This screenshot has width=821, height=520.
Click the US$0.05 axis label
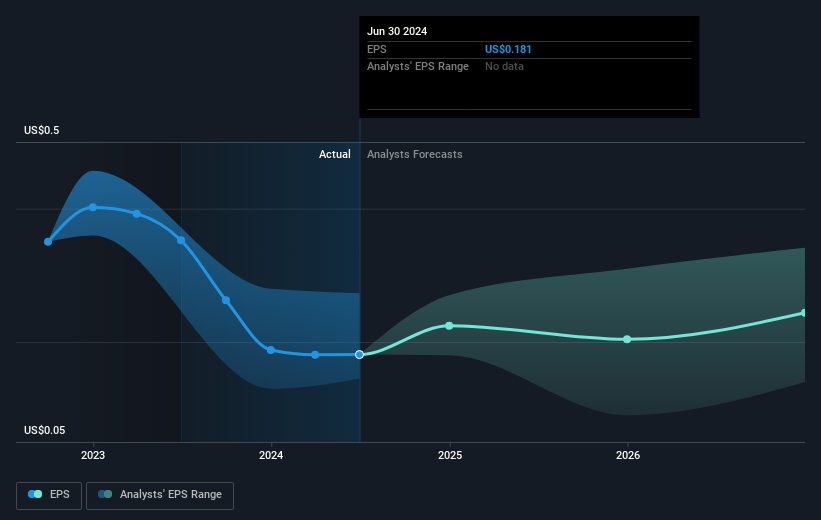point(45,430)
